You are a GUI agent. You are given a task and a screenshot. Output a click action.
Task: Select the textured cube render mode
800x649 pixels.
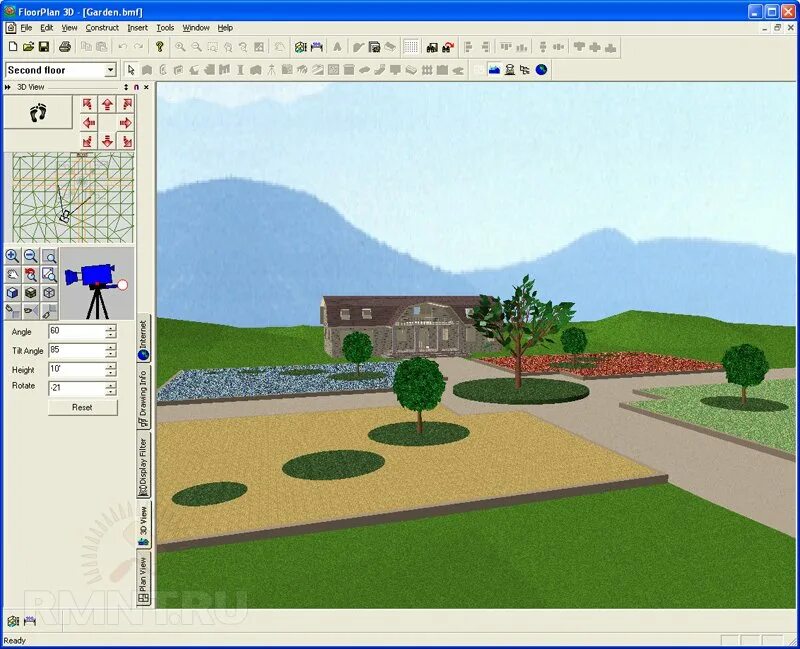[31, 293]
